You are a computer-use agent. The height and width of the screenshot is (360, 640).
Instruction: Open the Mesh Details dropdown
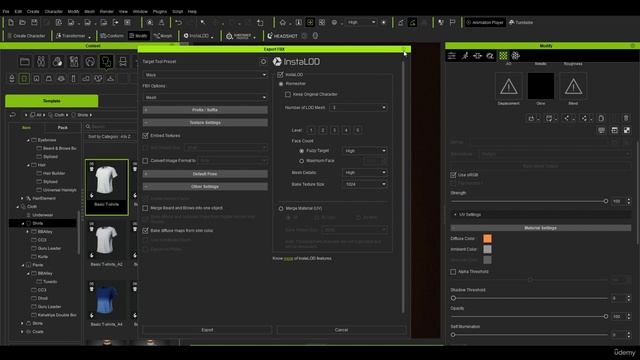(x=364, y=173)
